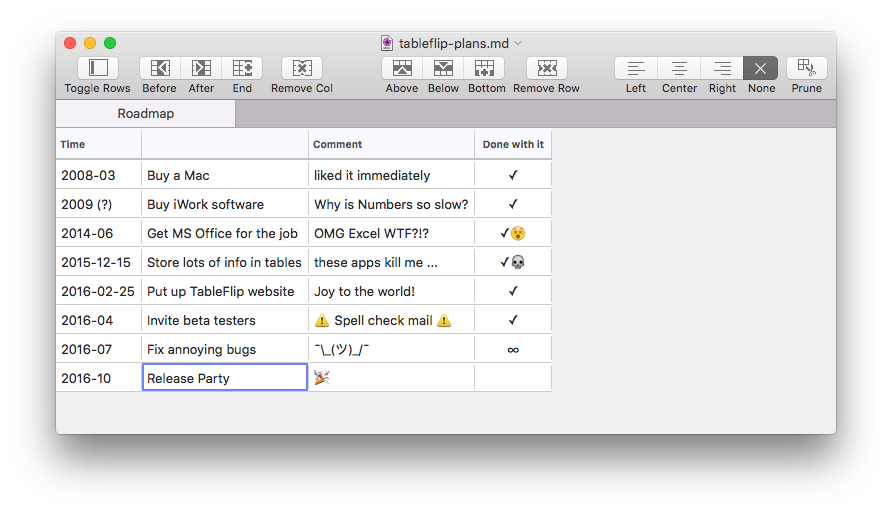Set column alignment to Left

tap(636, 68)
